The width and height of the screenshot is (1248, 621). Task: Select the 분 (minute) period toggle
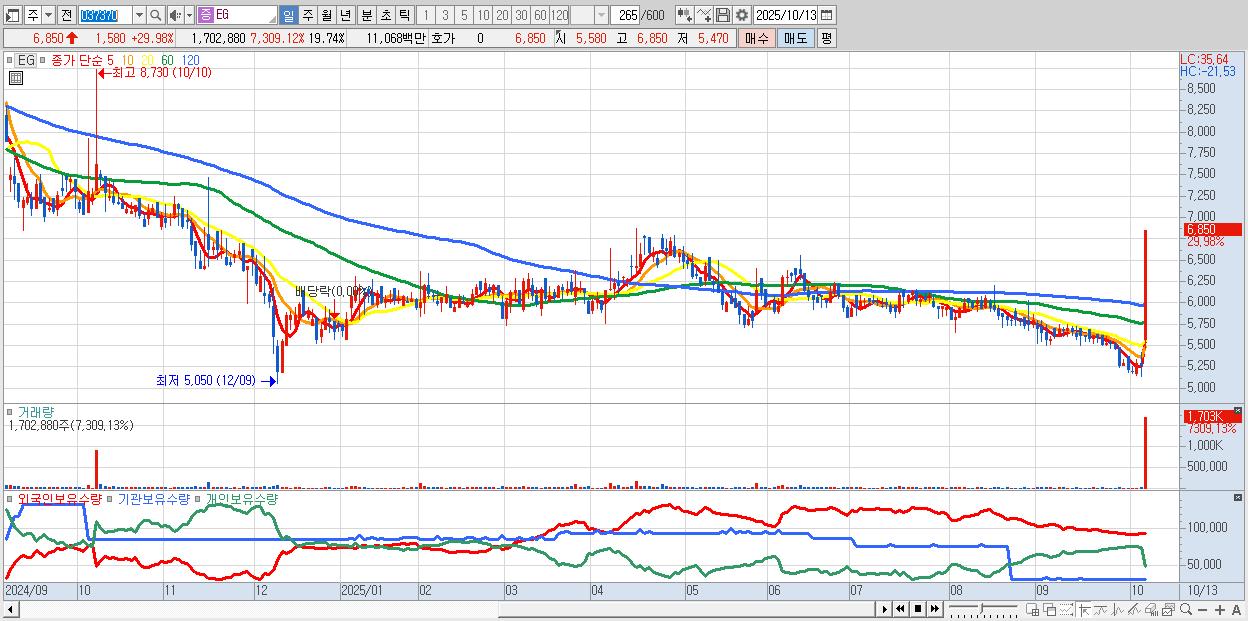coord(366,15)
